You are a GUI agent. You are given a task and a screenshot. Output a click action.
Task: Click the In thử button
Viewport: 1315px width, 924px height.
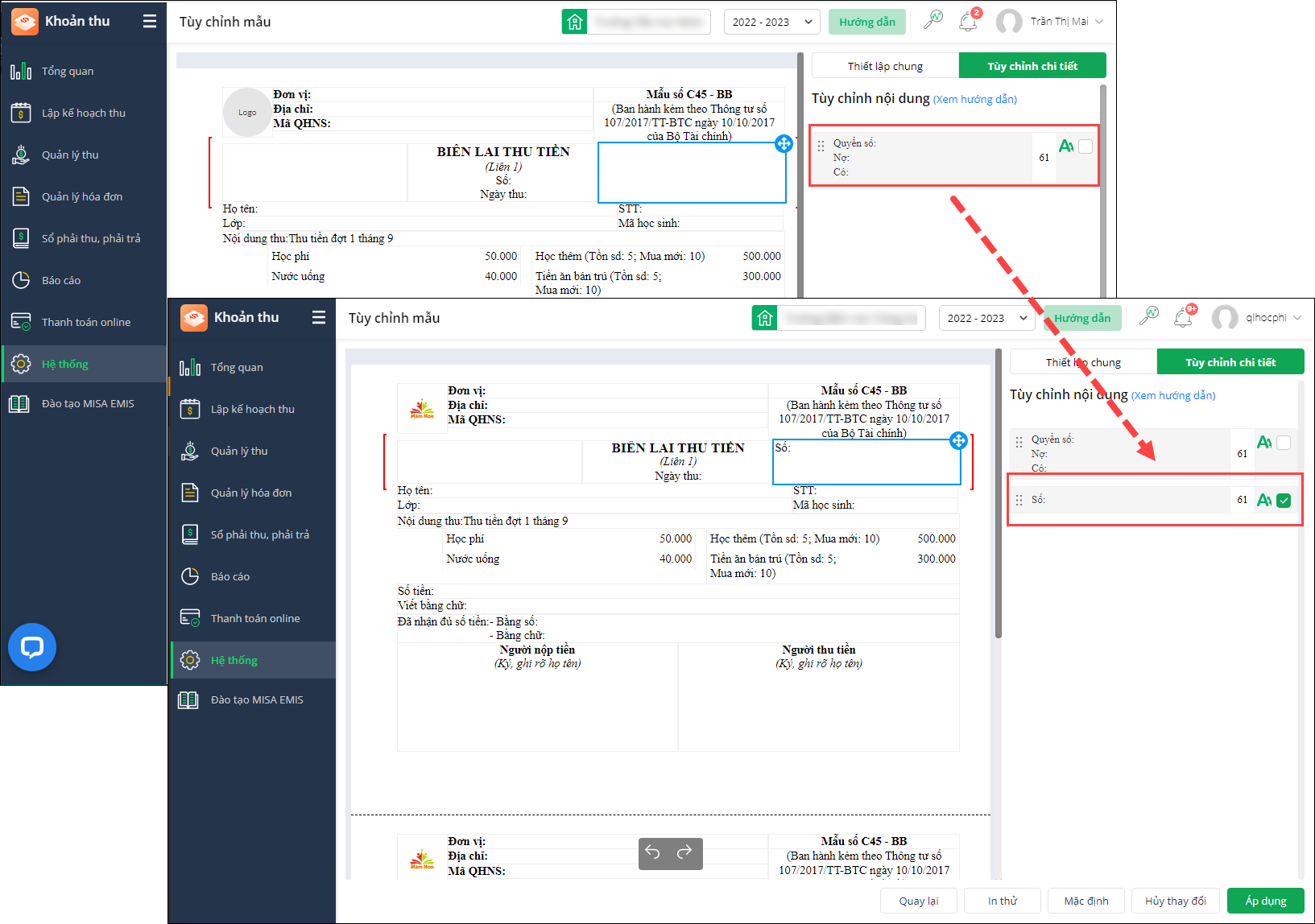click(1003, 901)
